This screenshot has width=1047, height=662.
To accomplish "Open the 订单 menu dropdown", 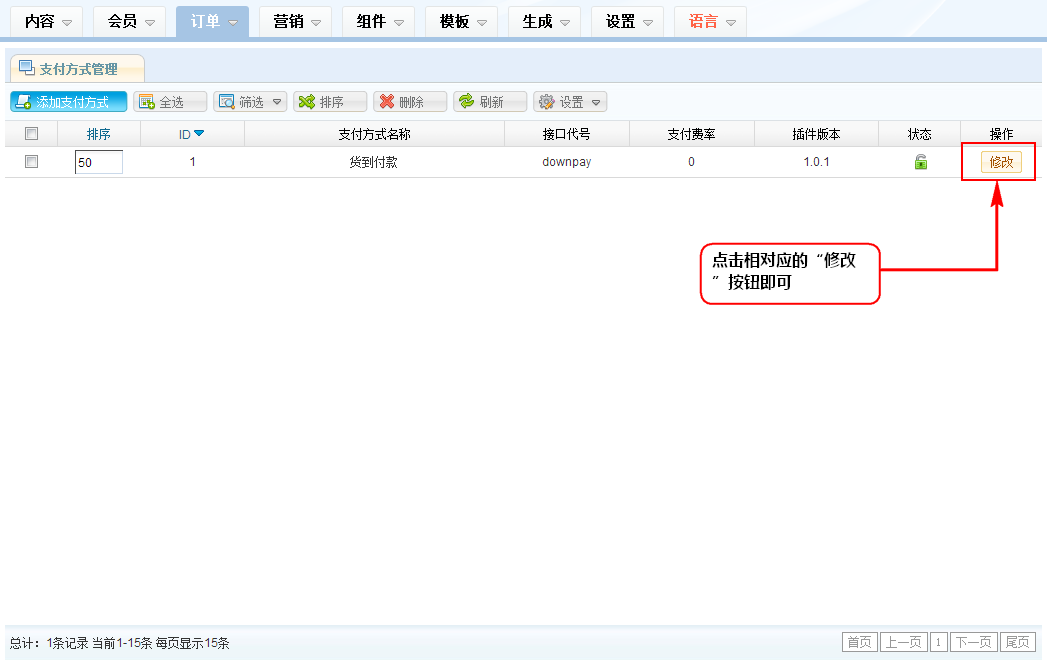I will (x=212, y=21).
